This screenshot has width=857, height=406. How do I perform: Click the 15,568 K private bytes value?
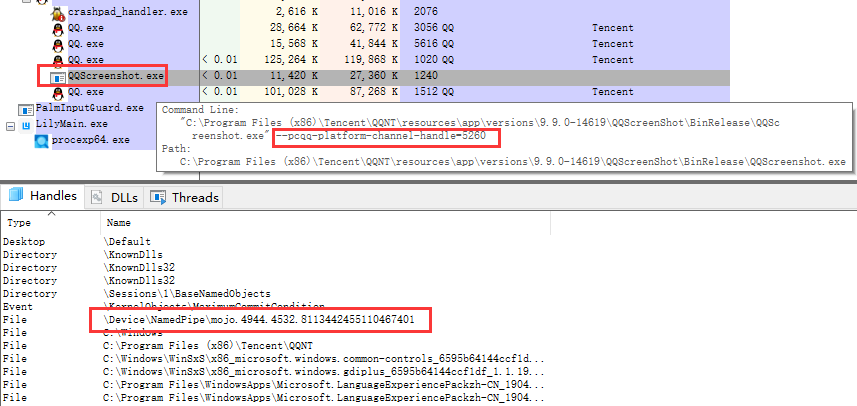click(x=294, y=44)
